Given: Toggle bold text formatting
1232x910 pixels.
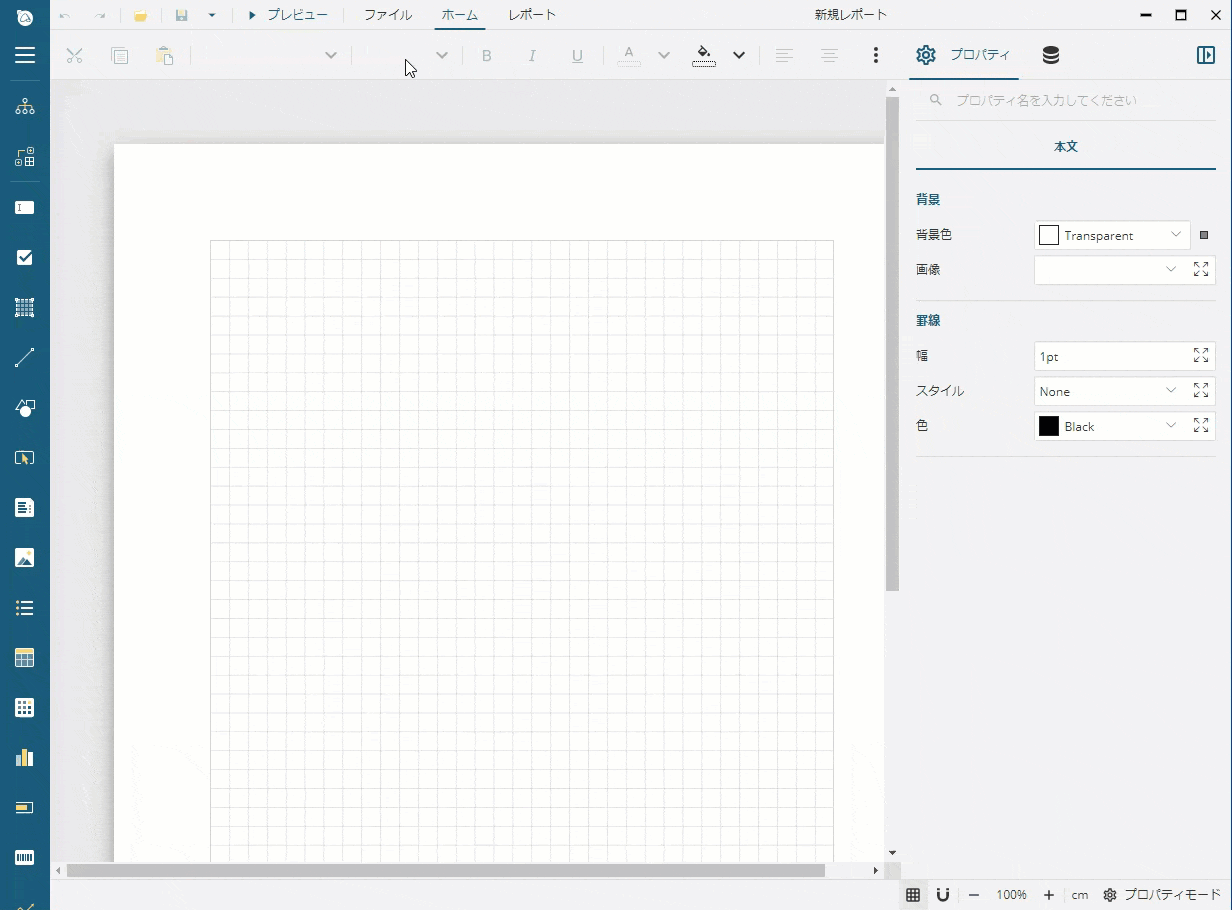Looking at the screenshot, I should tap(487, 55).
